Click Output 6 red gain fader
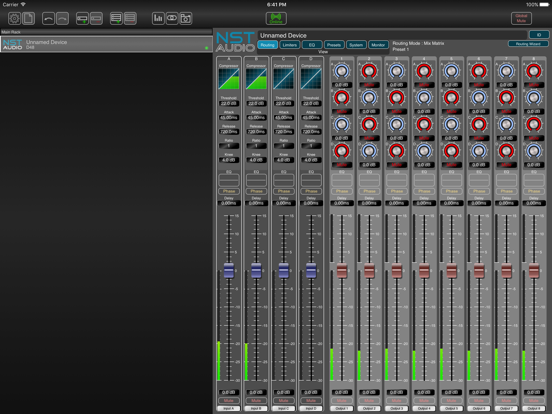This screenshot has height=414, width=552. 479,270
